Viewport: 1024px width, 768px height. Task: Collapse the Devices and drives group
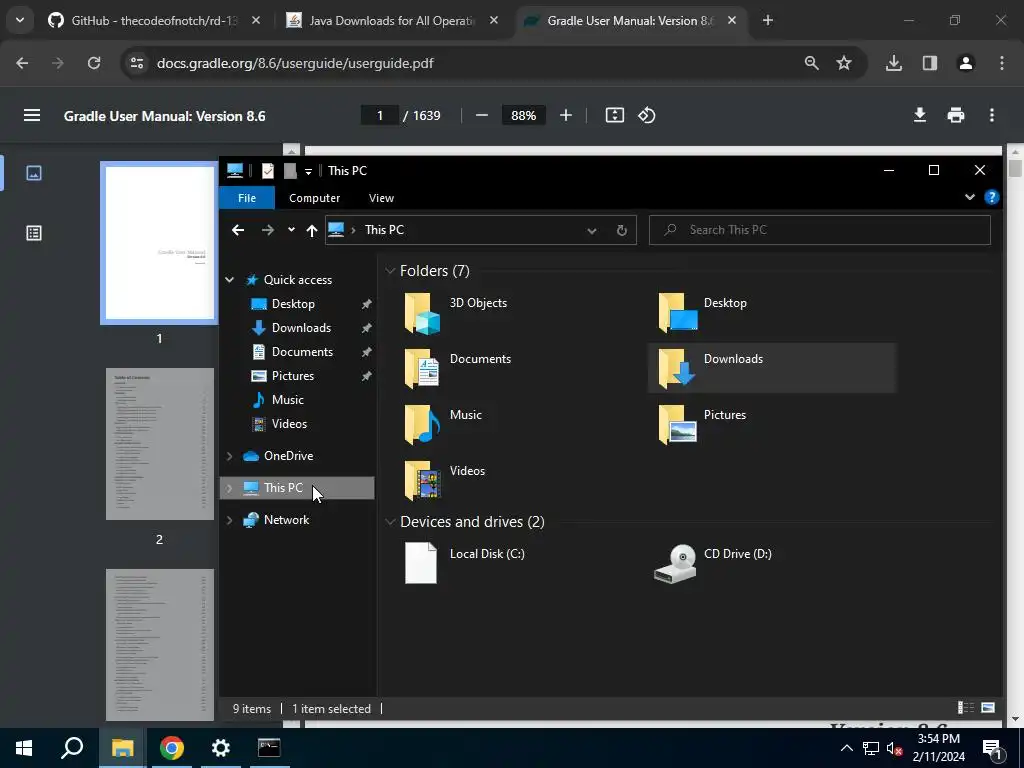(390, 521)
